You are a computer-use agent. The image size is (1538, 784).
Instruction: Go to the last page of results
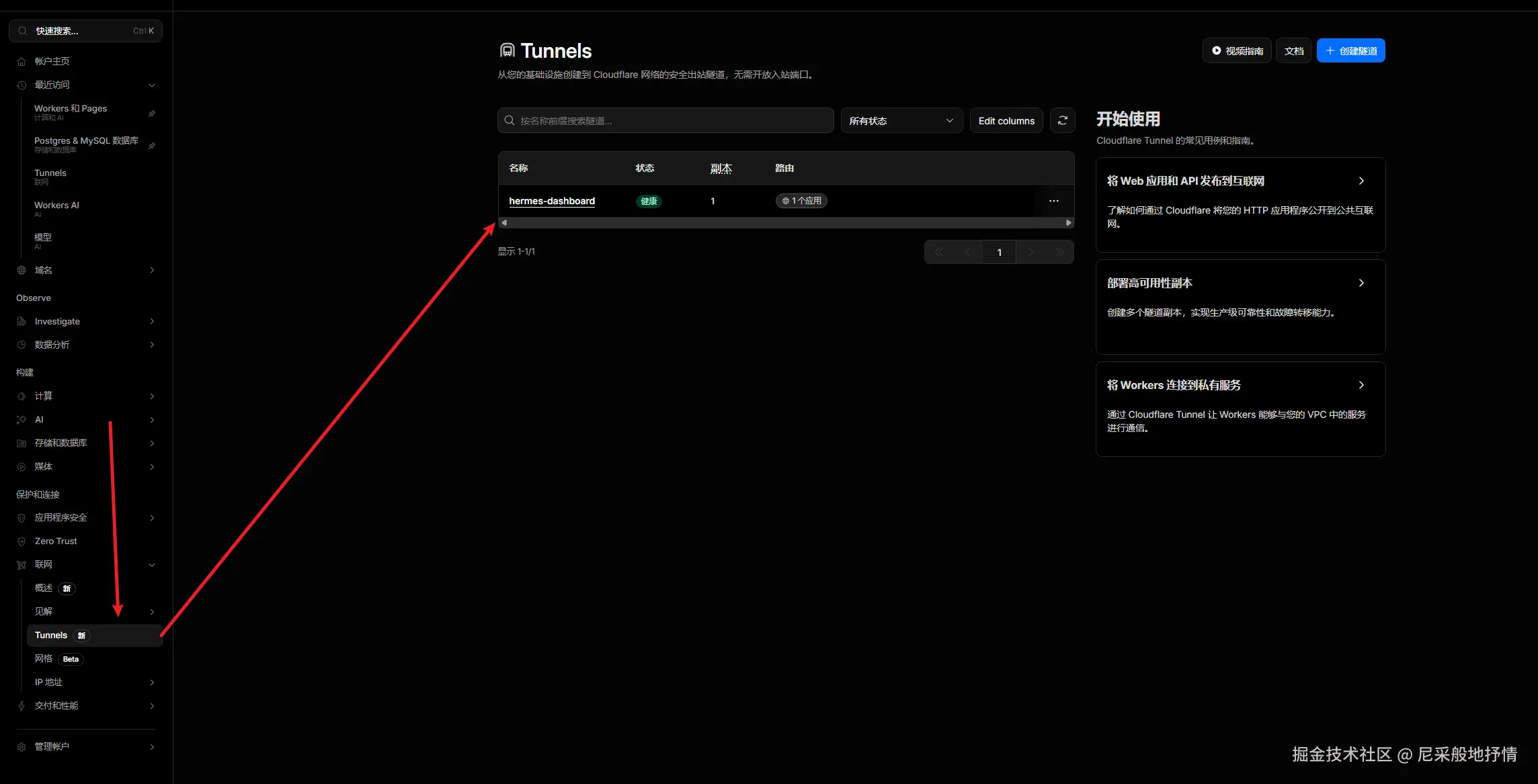click(1060, 252)
